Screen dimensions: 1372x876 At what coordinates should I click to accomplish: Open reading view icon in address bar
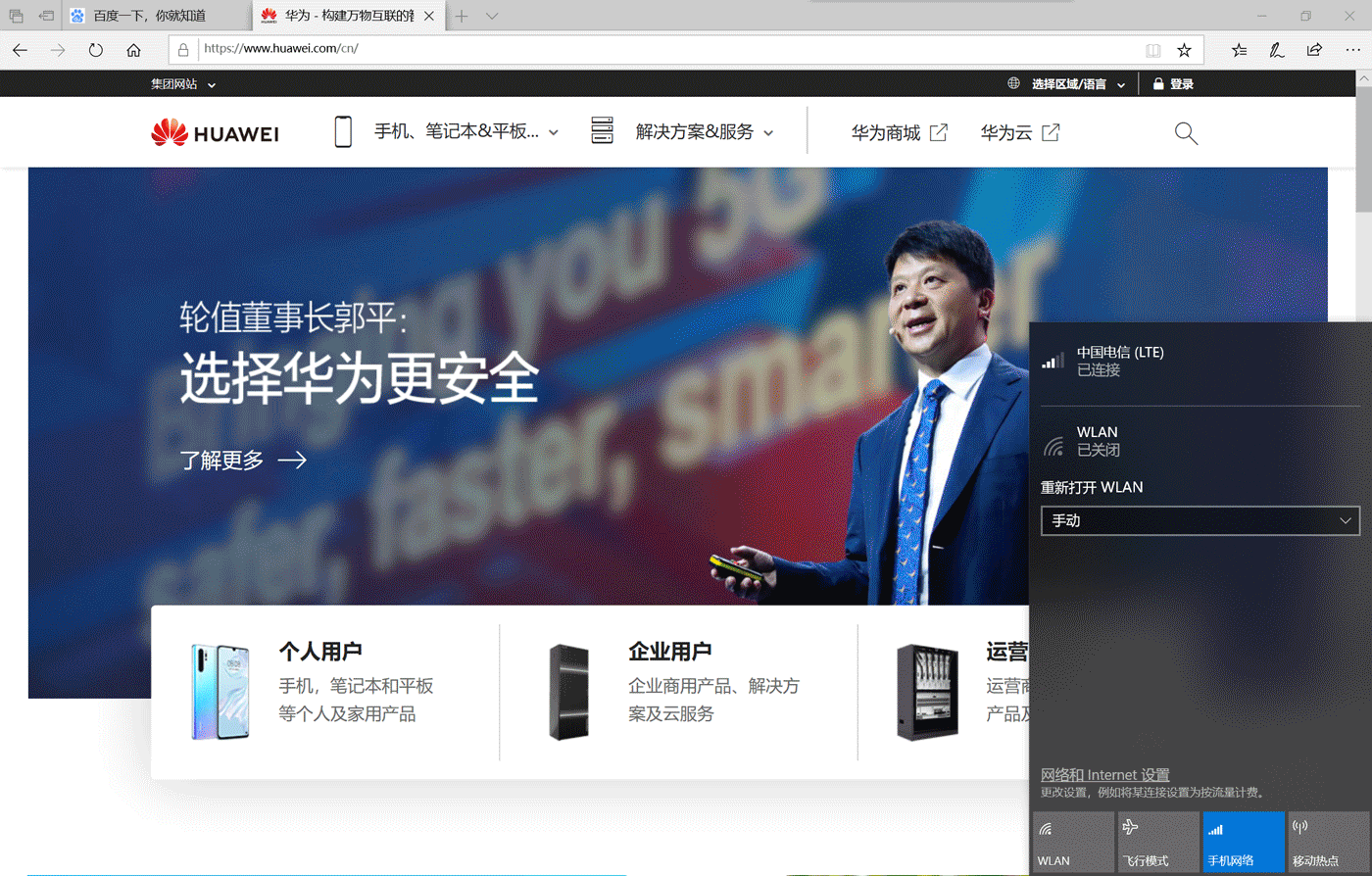[1153, 50]
